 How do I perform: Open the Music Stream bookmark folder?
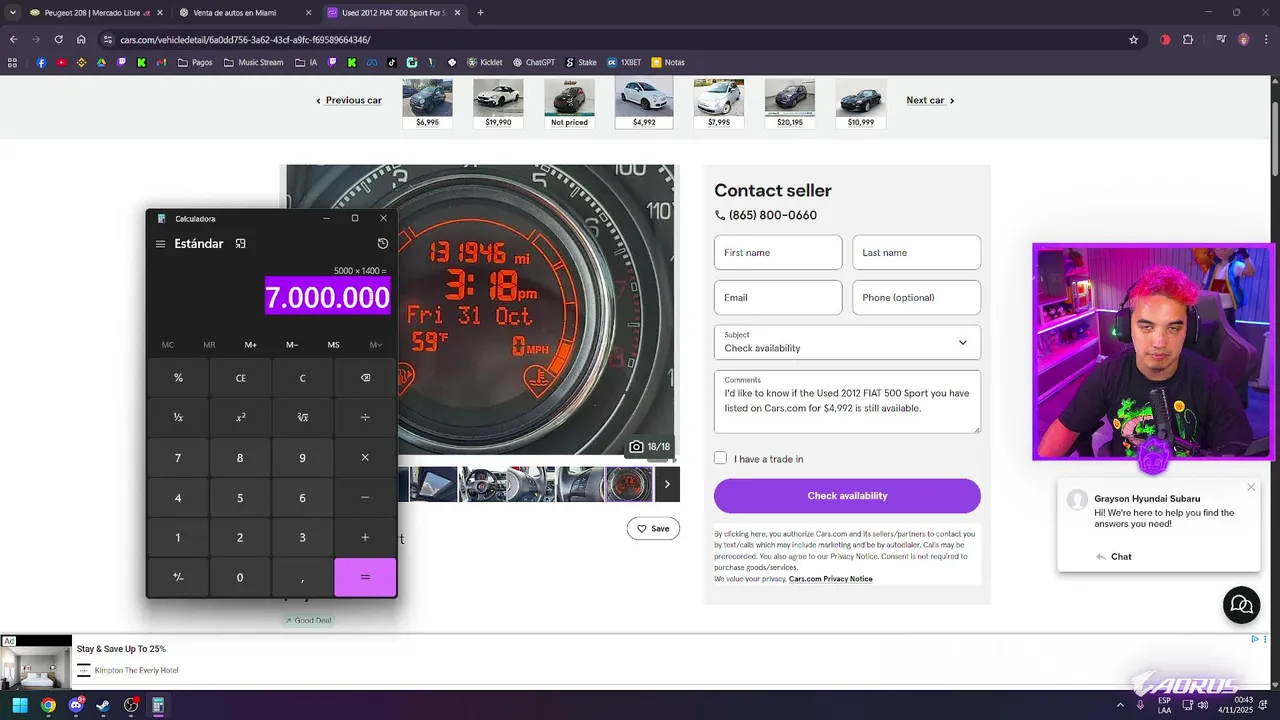(254, 62)
